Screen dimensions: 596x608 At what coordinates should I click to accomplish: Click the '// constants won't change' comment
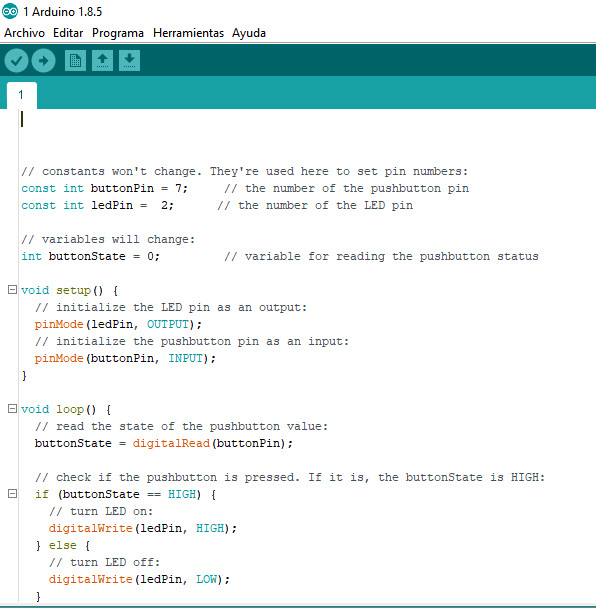(245, 171)
